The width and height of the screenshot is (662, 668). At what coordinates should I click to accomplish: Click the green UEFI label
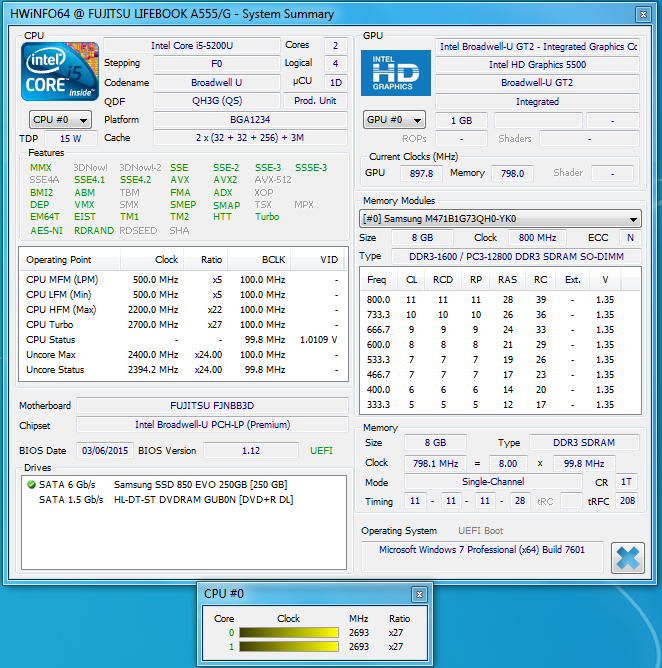coord(321,451)
